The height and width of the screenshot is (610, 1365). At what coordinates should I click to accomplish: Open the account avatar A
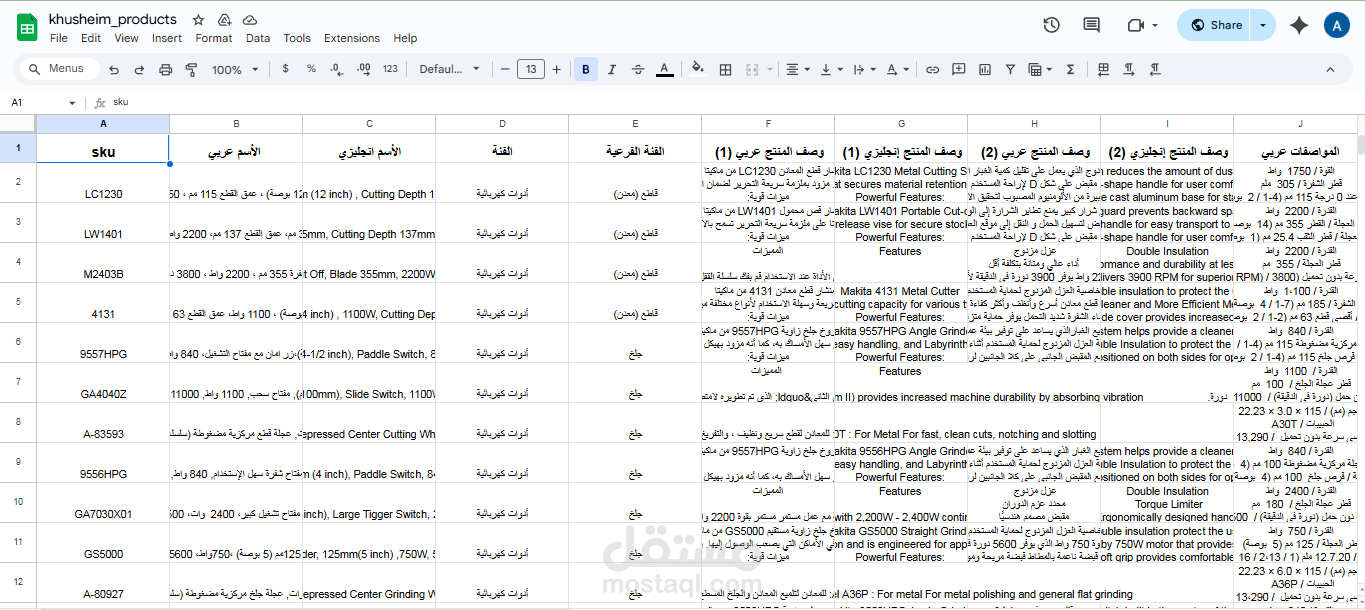(1337, 25)
